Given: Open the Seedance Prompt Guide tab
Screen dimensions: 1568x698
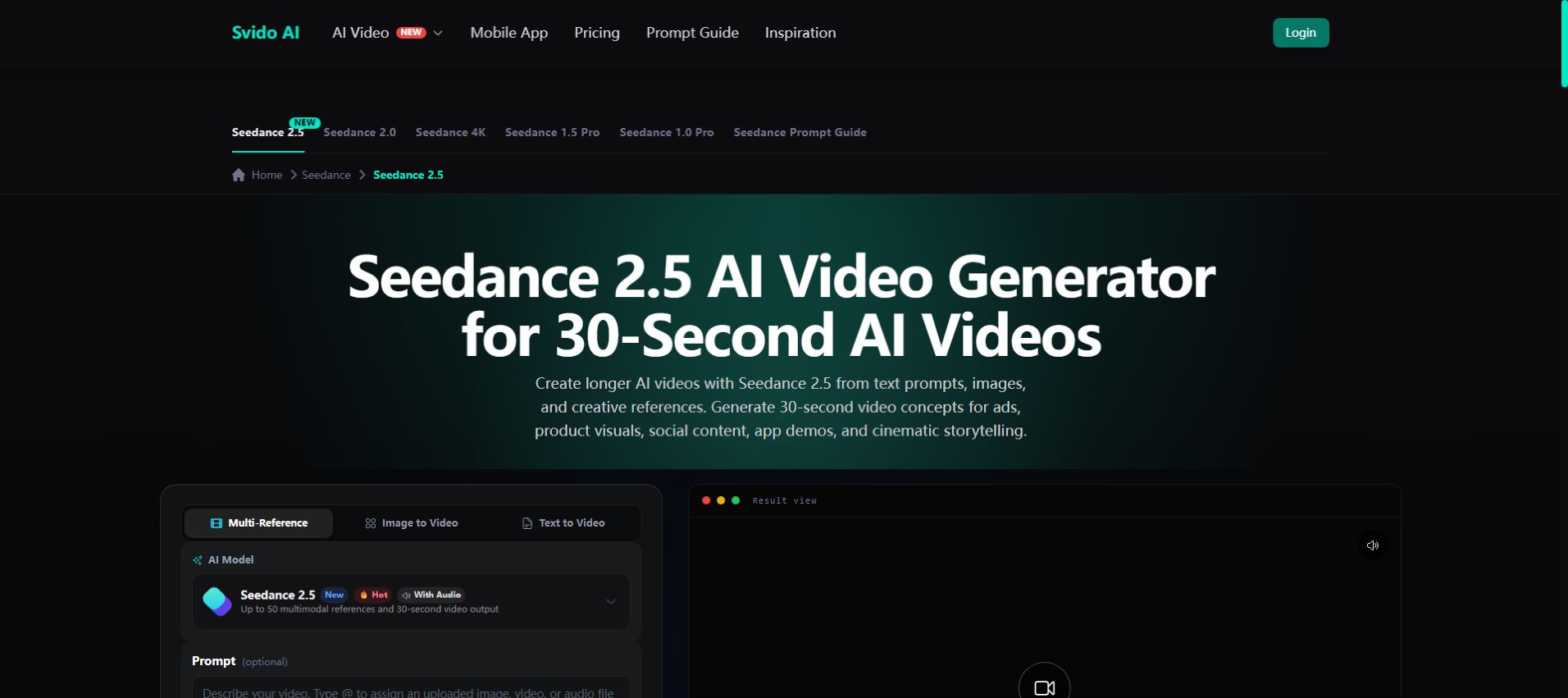Looking at the screenshot, I should (x=800, y=132).
